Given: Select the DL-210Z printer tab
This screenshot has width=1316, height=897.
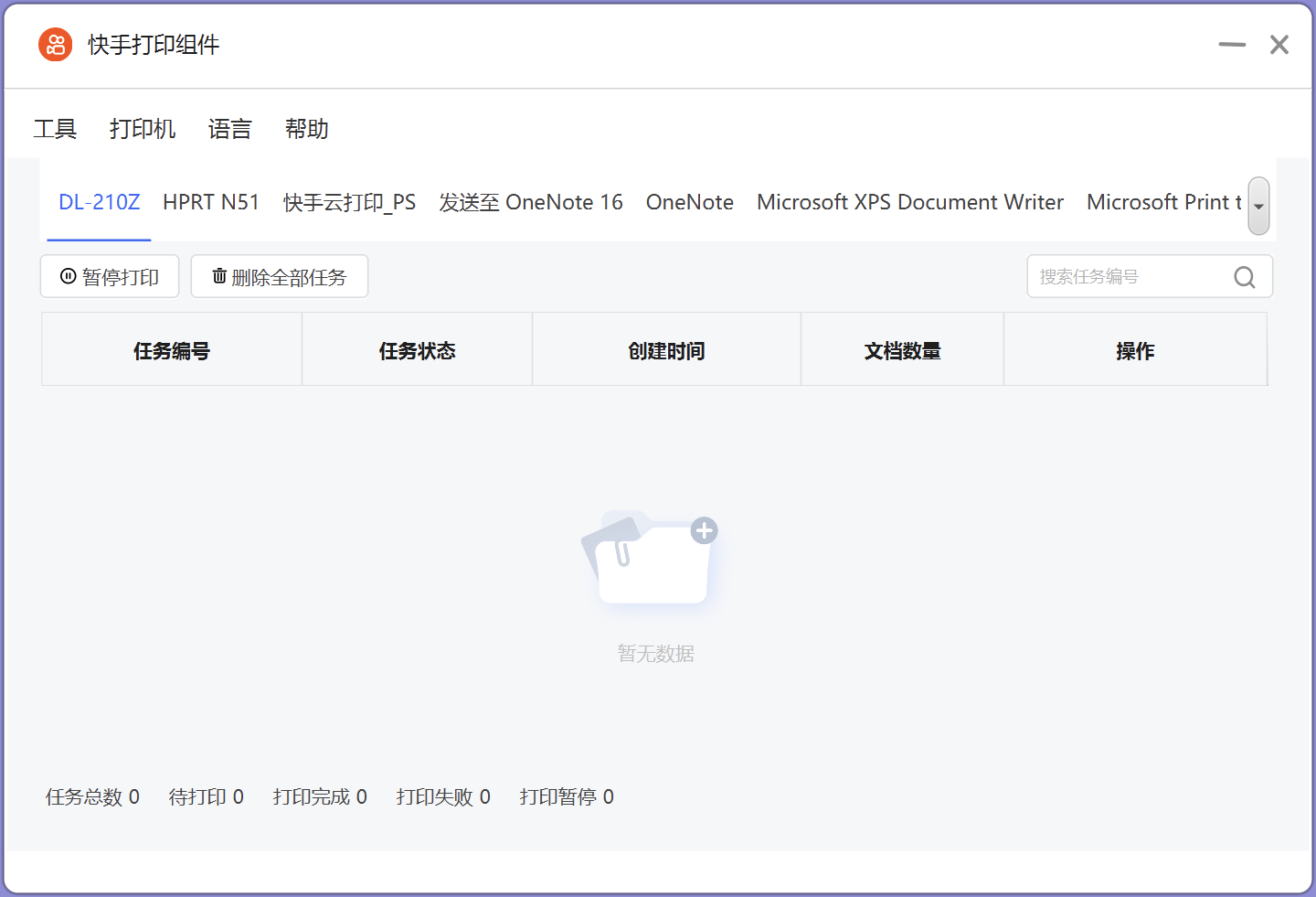Looking at the screenshot, I should (x=99, y=202).
